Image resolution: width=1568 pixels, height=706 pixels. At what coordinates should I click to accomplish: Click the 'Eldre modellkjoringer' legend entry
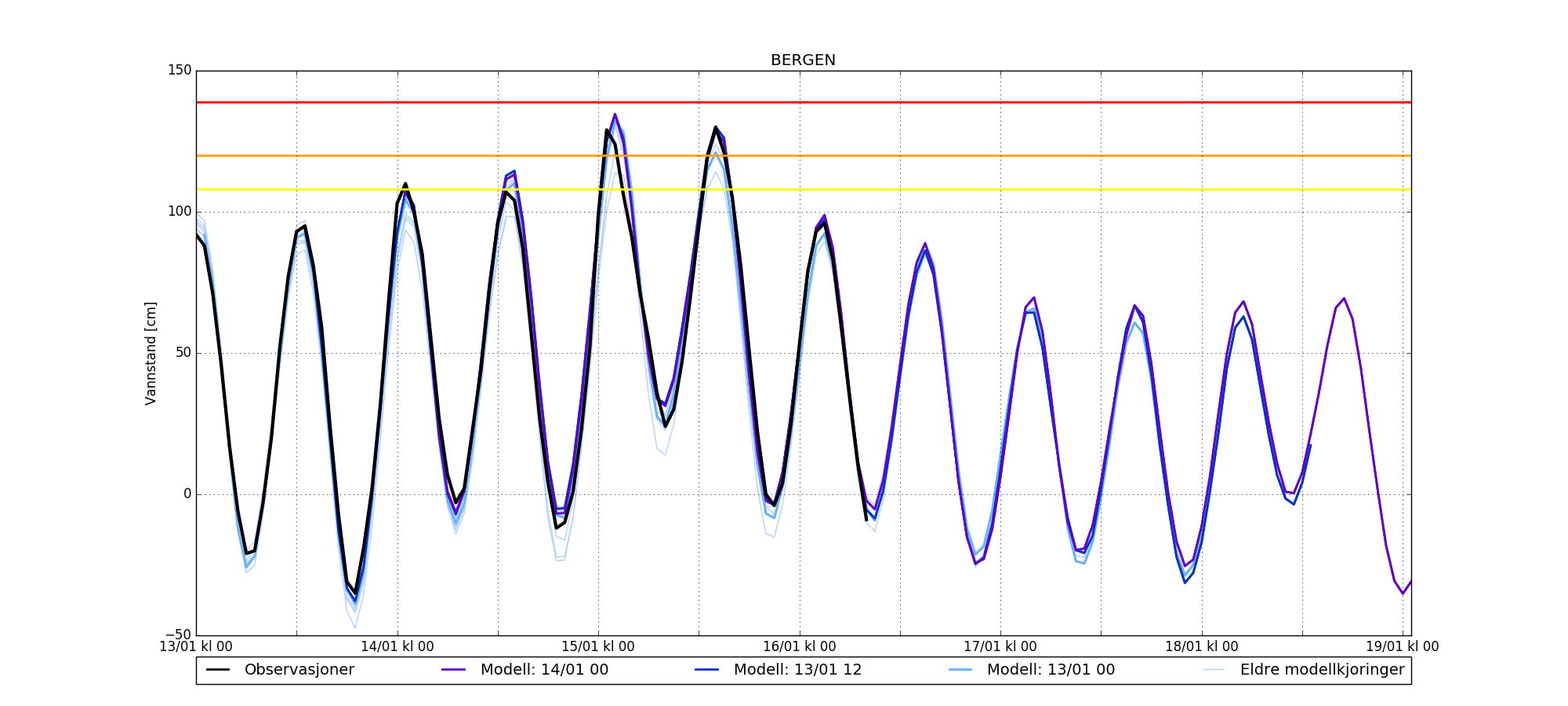[1322, 670]
